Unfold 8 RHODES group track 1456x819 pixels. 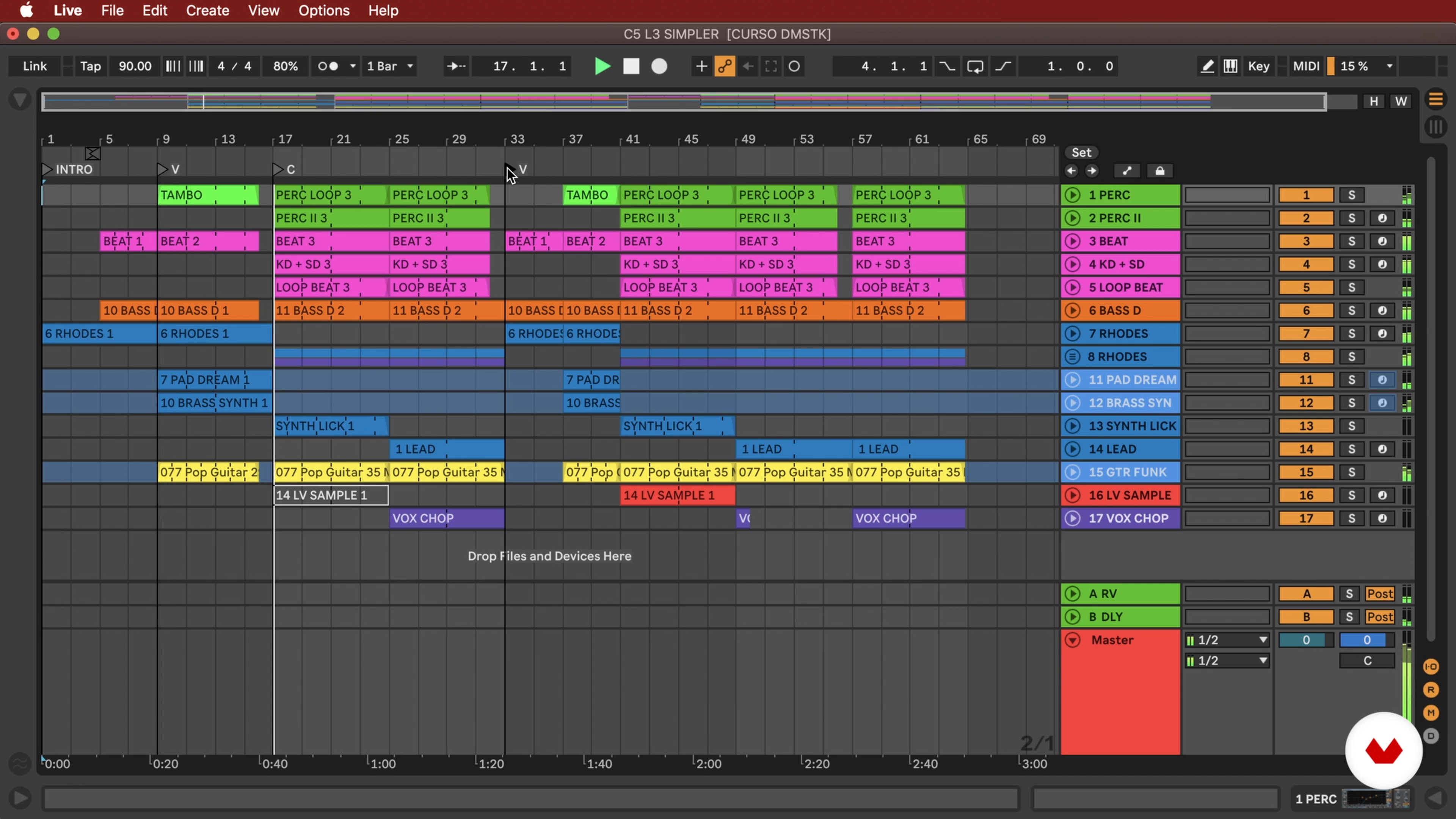(x=1072, y=357)
